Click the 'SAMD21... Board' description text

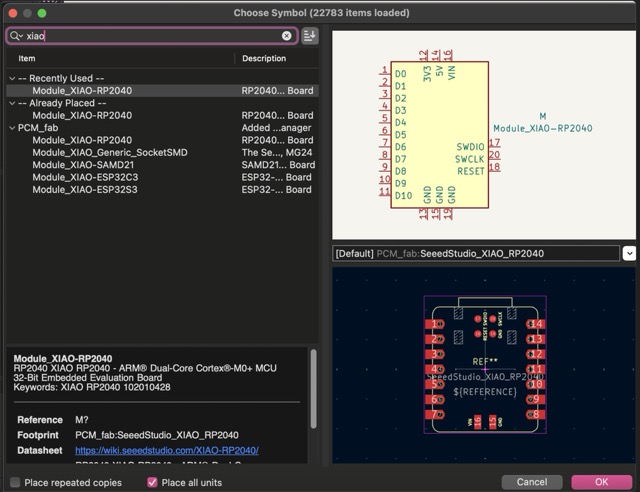(x=278, y=165)
